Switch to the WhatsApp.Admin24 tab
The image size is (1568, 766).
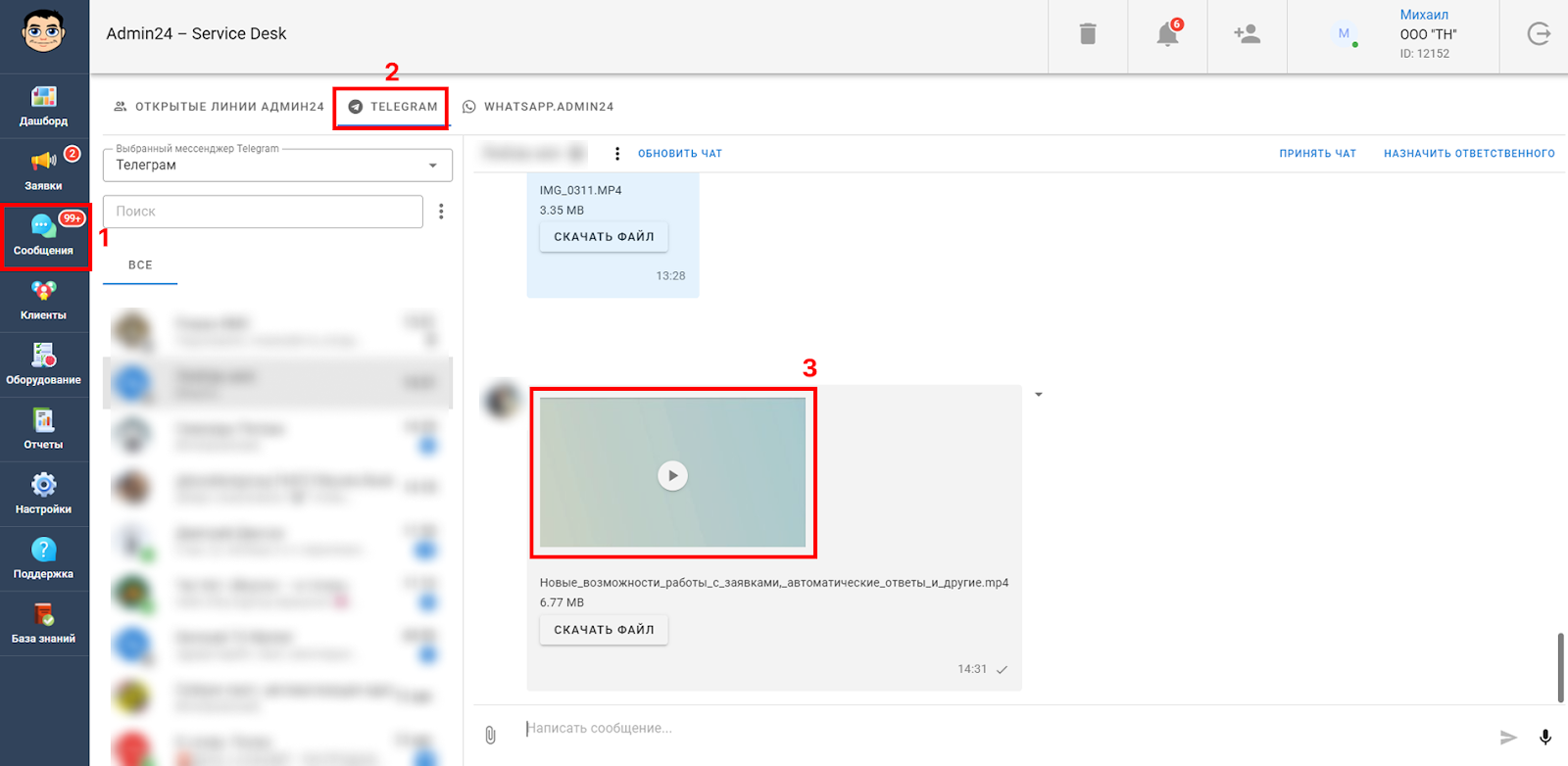click(538, 107)
